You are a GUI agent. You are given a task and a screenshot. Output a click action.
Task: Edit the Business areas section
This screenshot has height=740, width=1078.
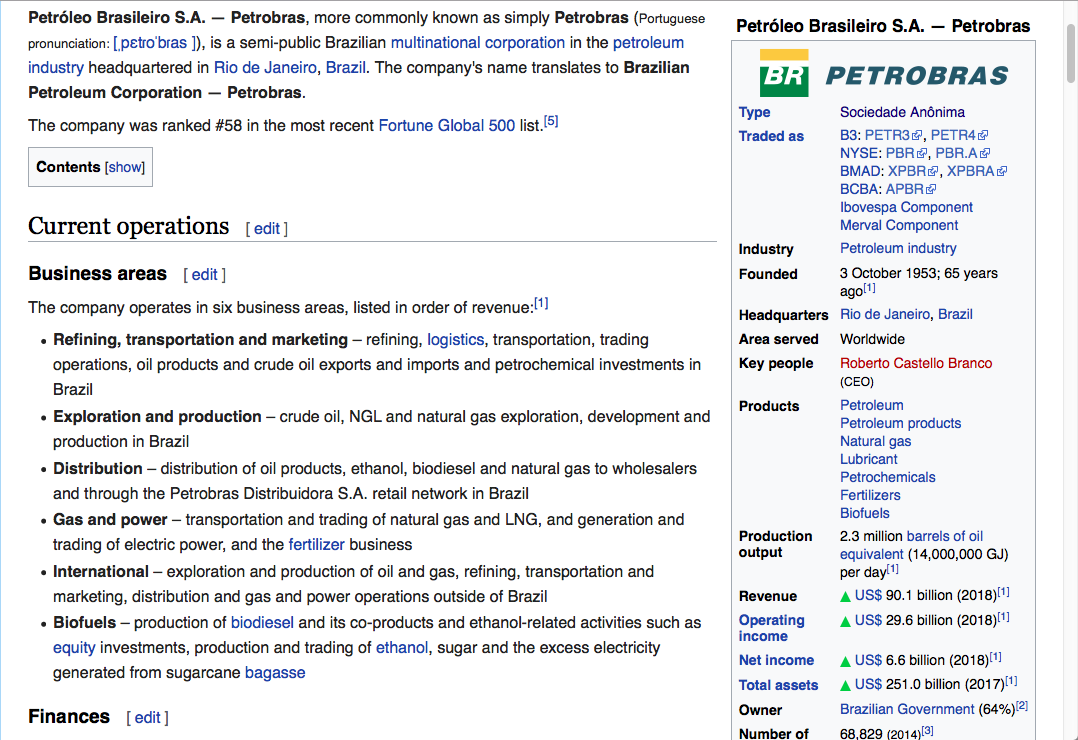[x=204, y=275]
